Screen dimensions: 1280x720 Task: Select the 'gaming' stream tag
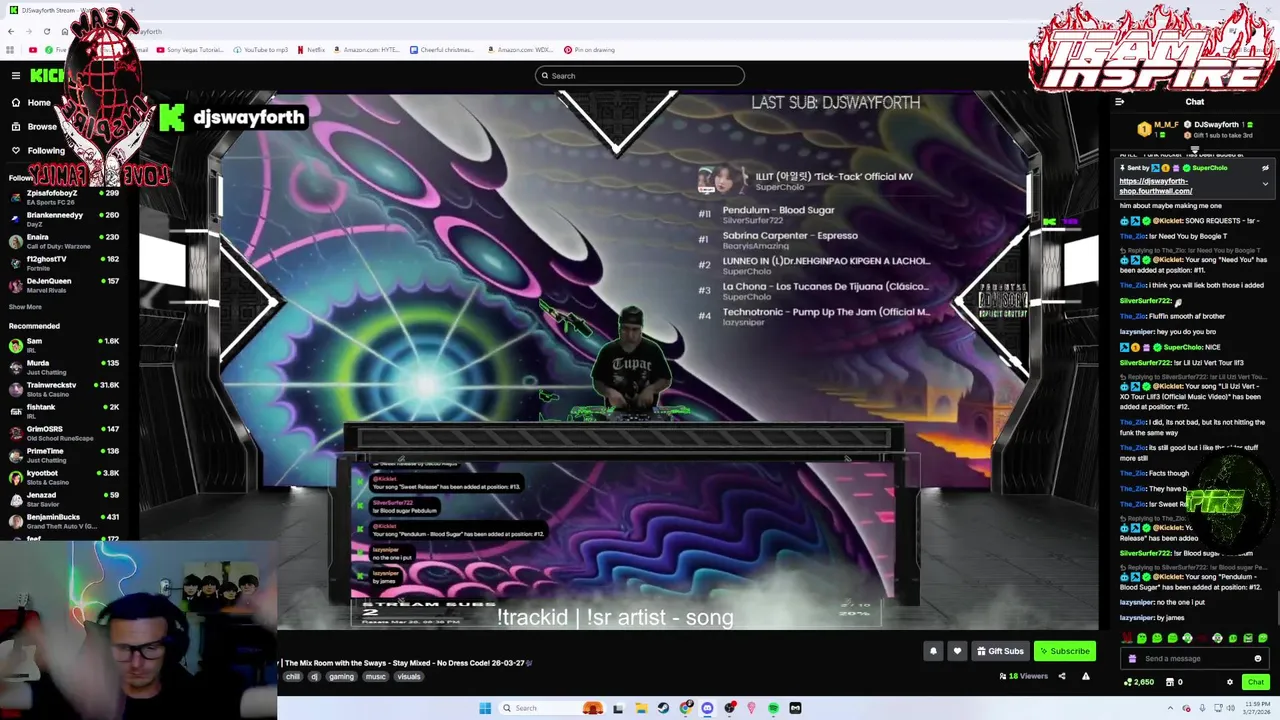point(342,677)
